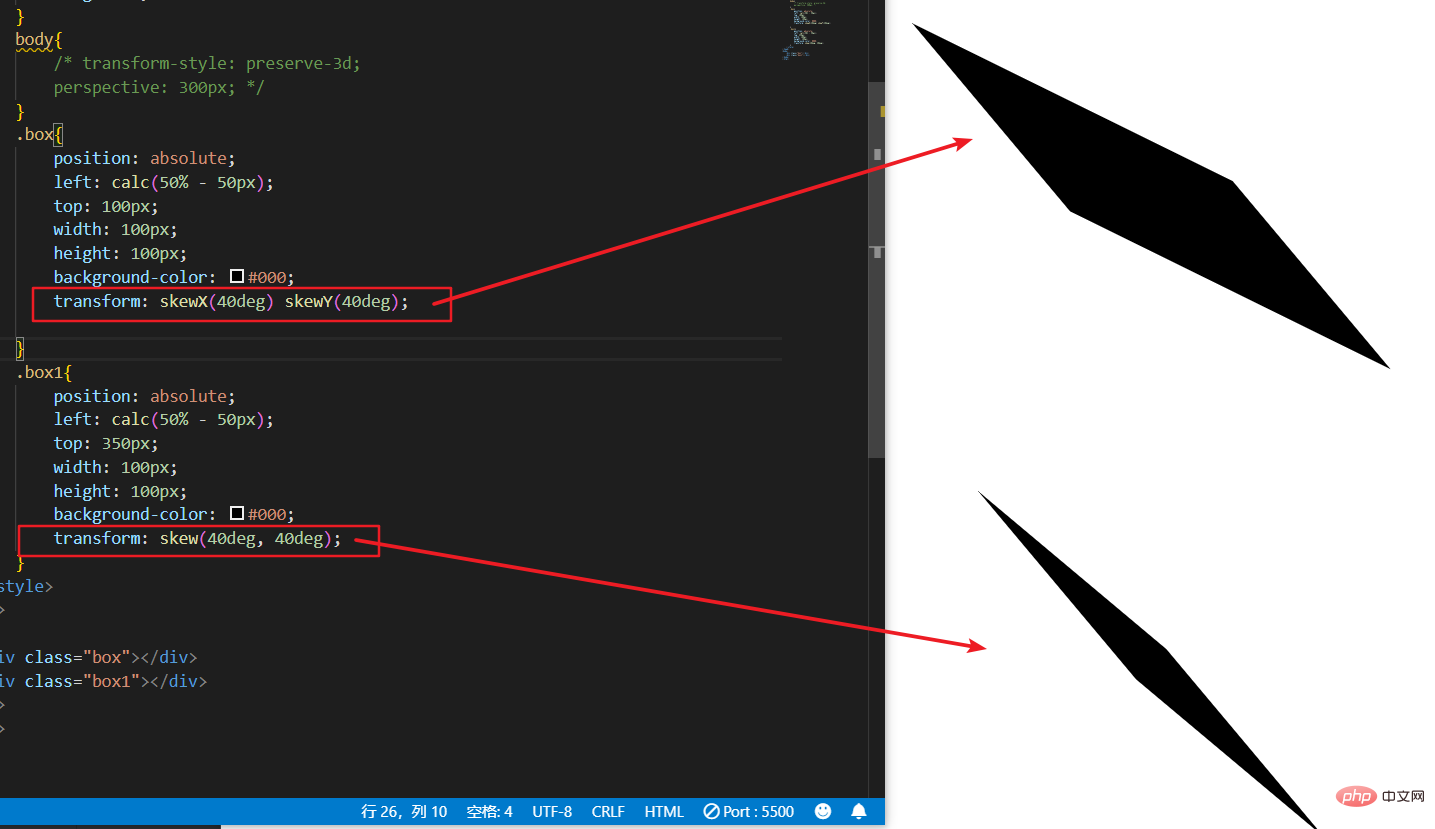Place cursor on skew(40deg, 40deg) line
The height and width of the screenshot is (829, 1435).
[x=197, y=538]
